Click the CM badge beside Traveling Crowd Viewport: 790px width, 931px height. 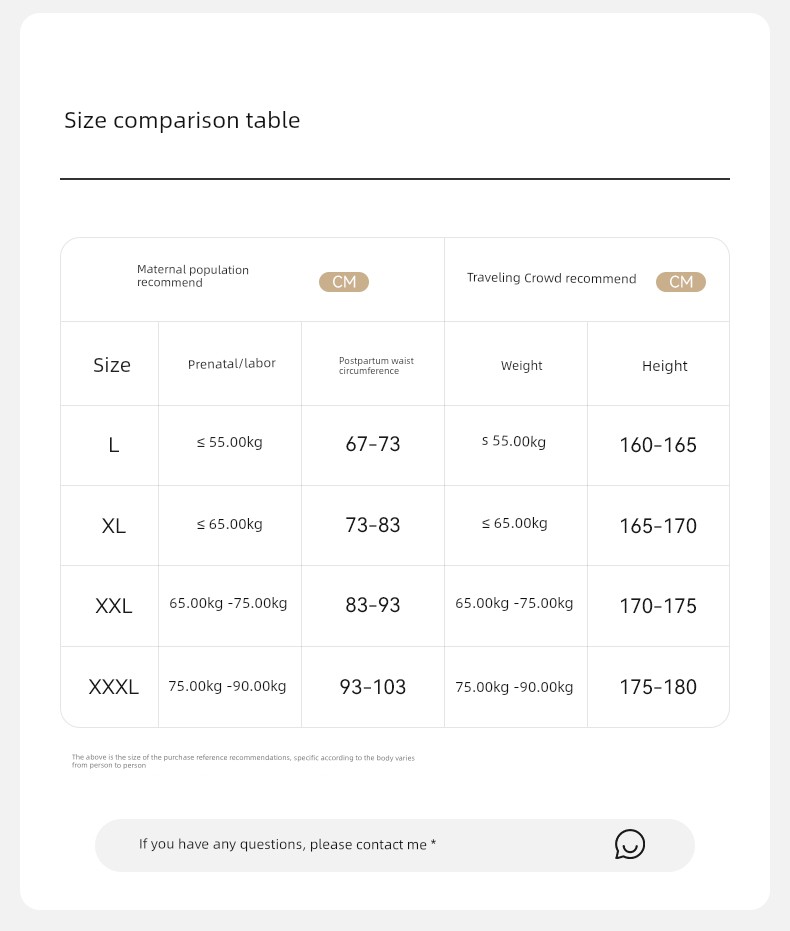(681, 282)
